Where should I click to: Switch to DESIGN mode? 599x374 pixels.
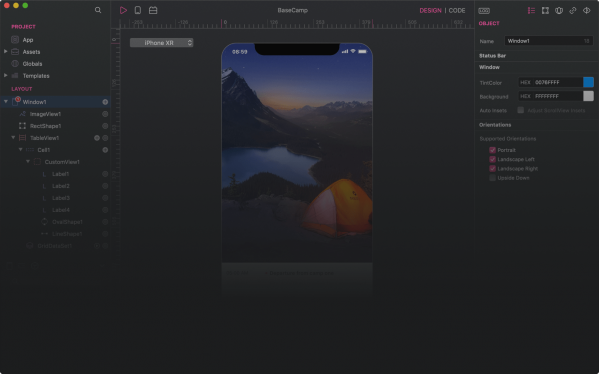[x=430, y=11]
